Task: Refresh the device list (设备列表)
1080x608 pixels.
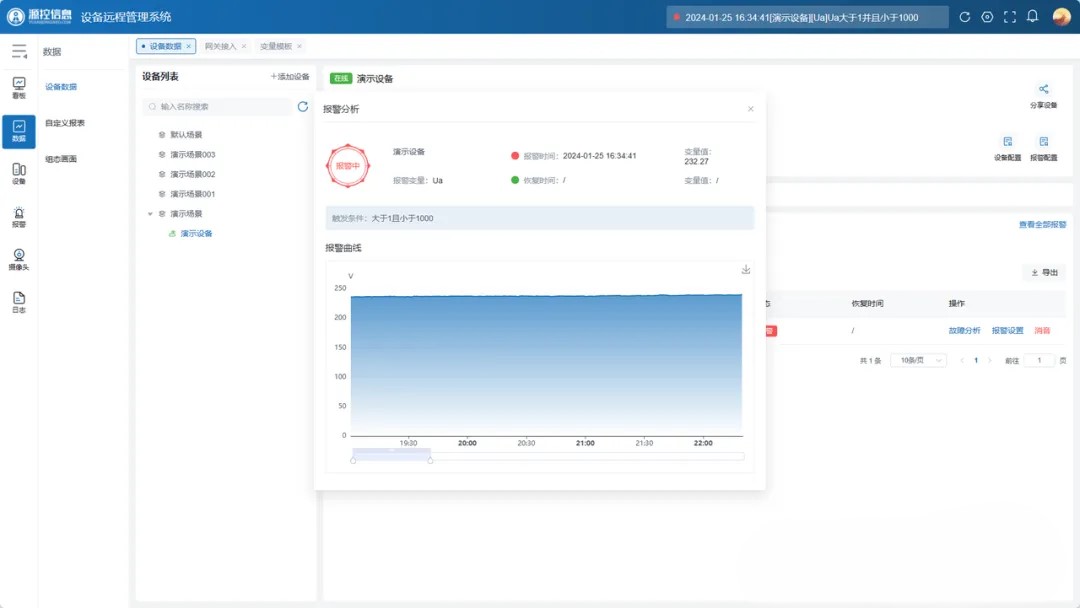Action: pos(302,107)
